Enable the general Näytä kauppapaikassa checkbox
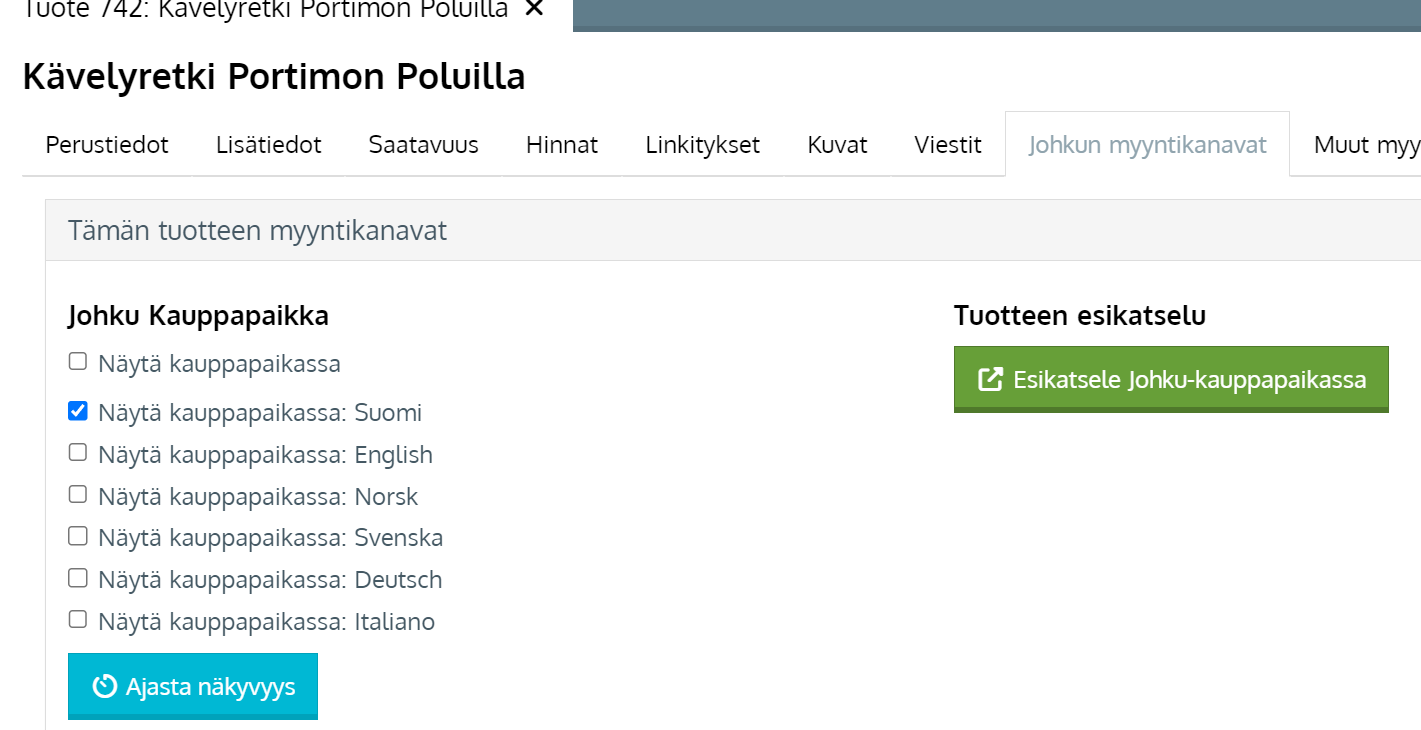Image resolution: width=1421 pixels, height=730 pixels. (x=78, y=362)
